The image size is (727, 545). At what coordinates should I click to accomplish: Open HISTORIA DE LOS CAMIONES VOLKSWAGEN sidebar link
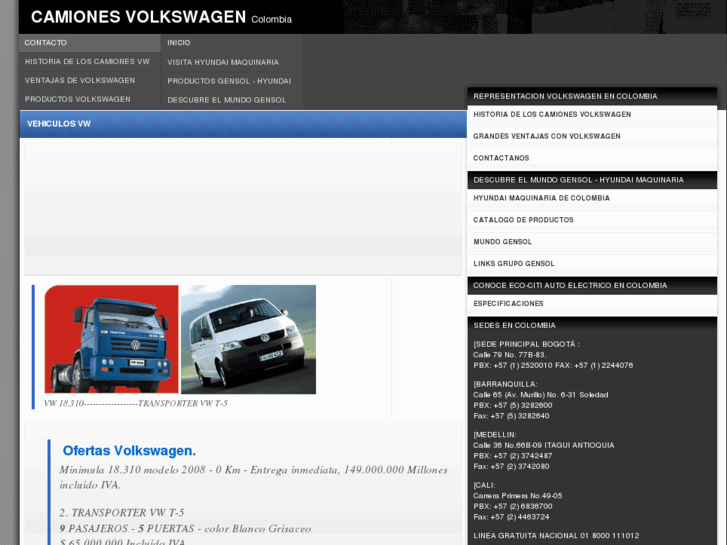coord(592,115)
